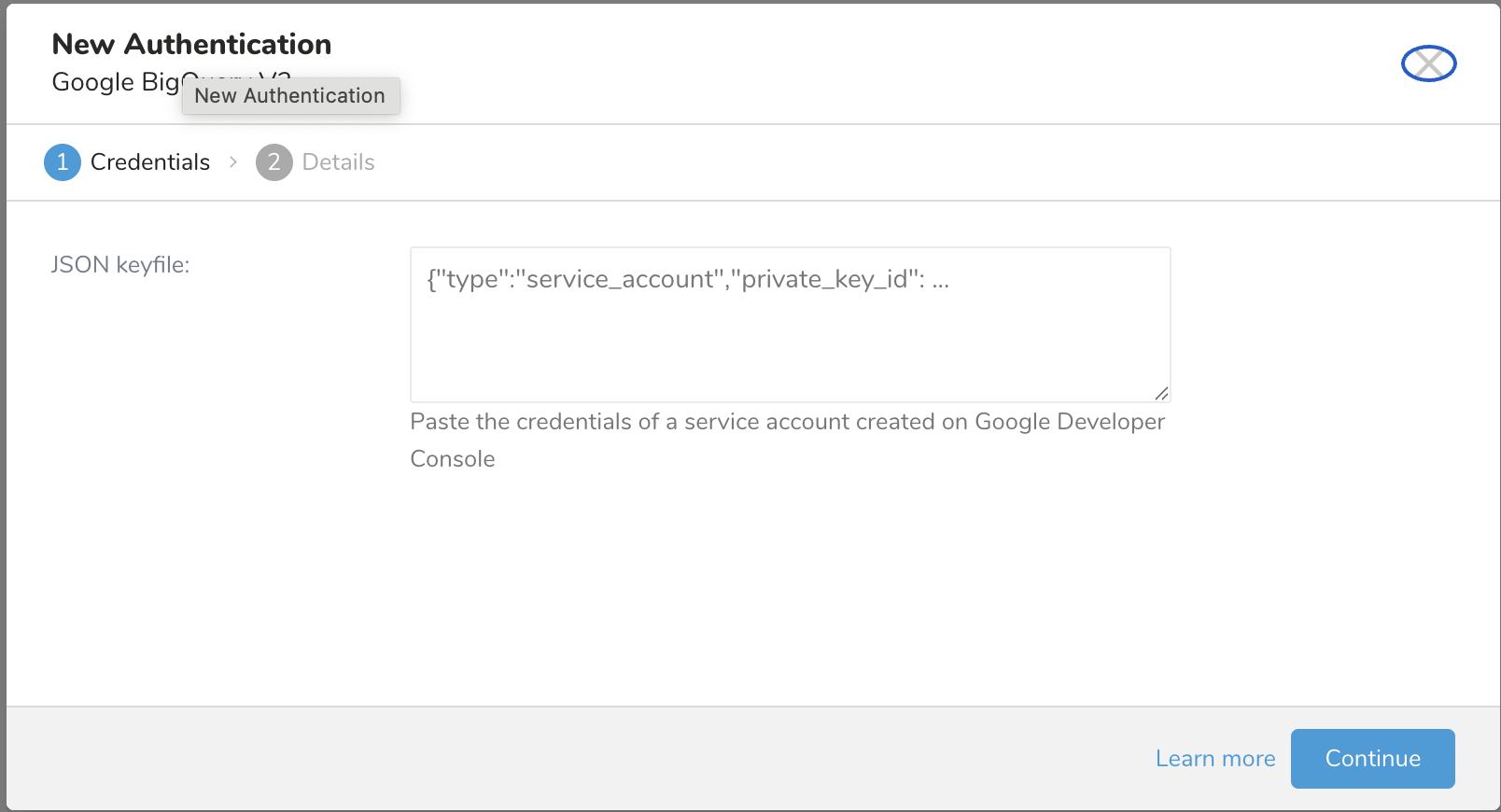This screenshot has width=1501, height=812.
Task: Click the New Authentication dialog heading
Action: (191, 44)
